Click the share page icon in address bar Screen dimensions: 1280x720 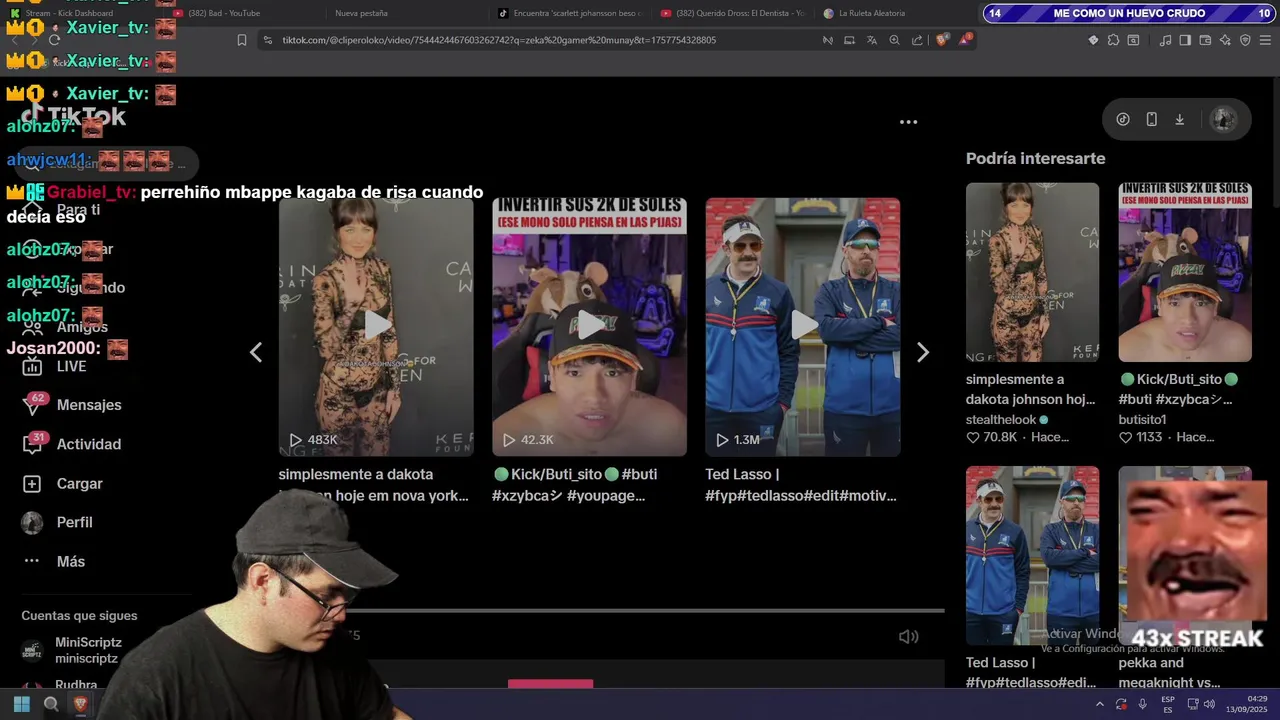click(x=917, y=40)
